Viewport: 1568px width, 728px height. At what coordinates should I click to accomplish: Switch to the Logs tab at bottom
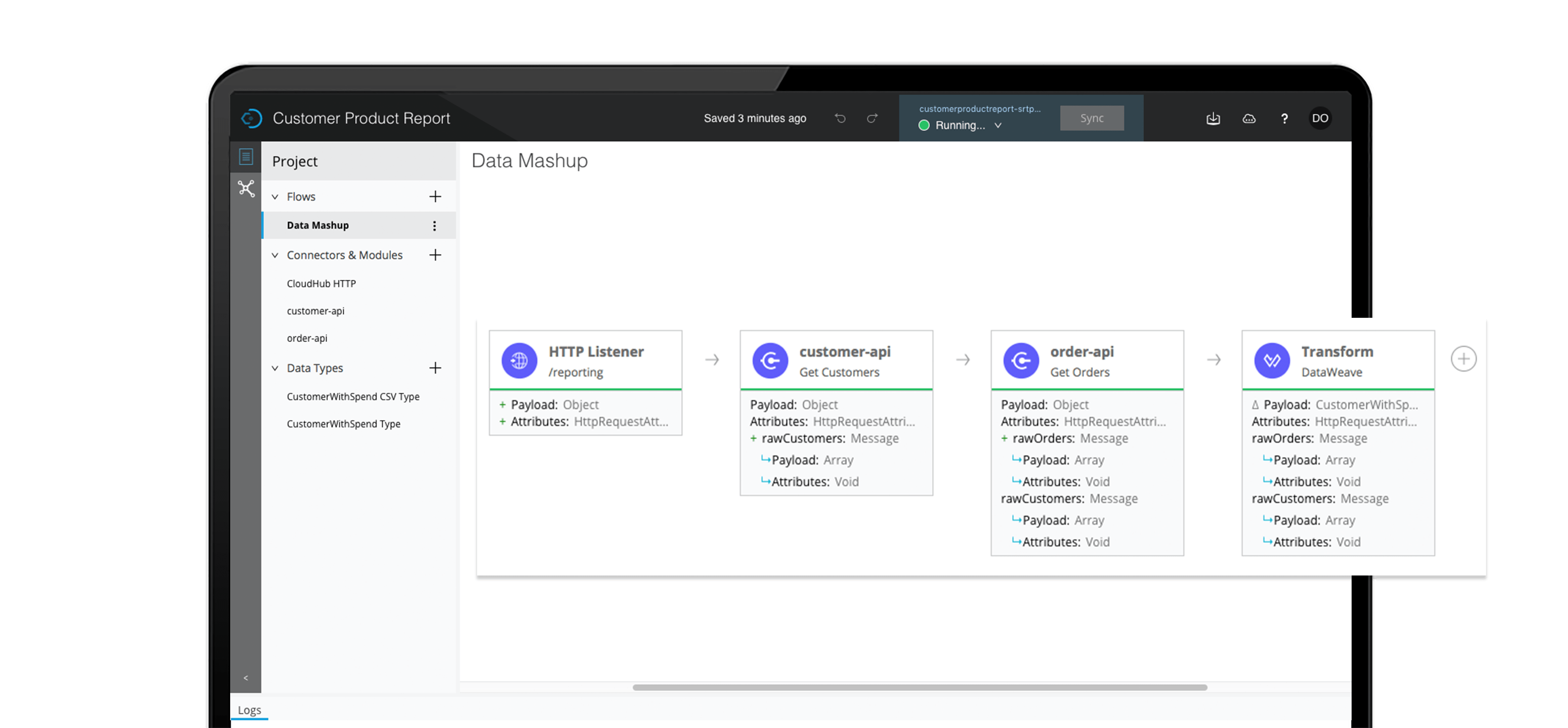pos(249,710)
